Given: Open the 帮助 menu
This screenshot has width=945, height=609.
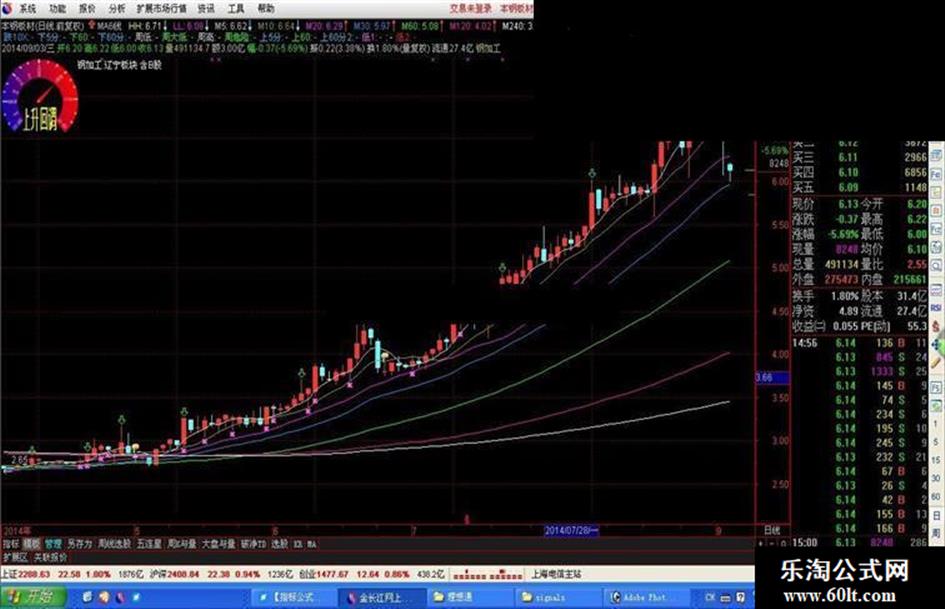Looking at the screenshot, I should (x=266, y=8).
